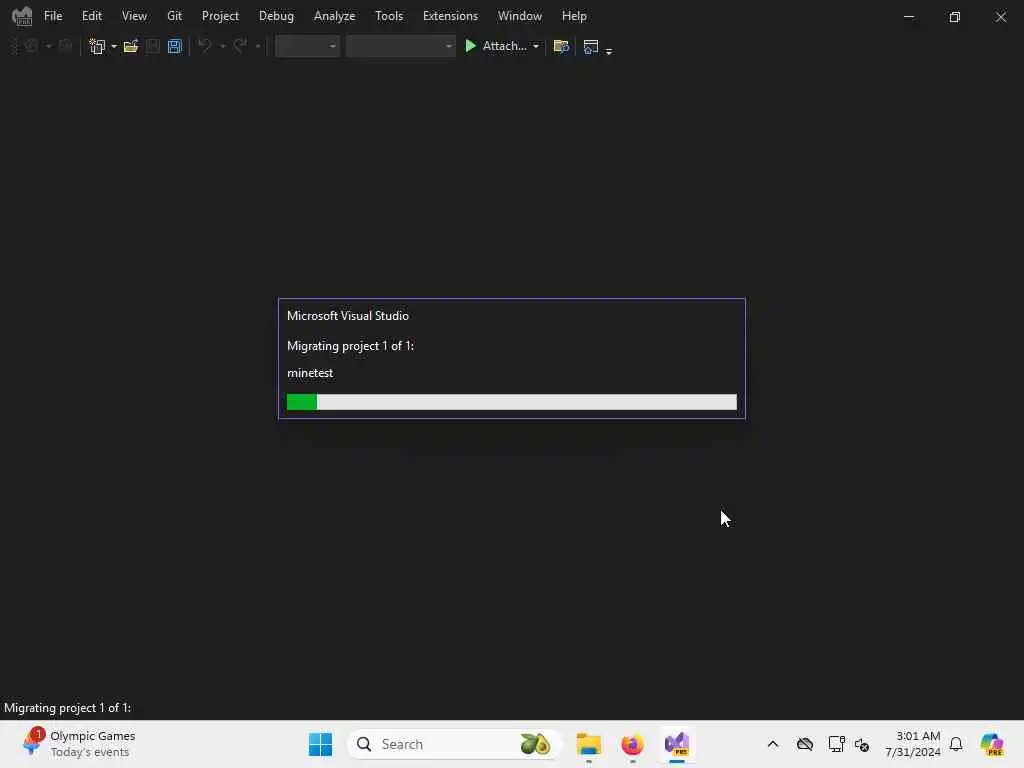Screen dimensions: 1024x768
Task: Open the Window menu
Action: [519, 16]
